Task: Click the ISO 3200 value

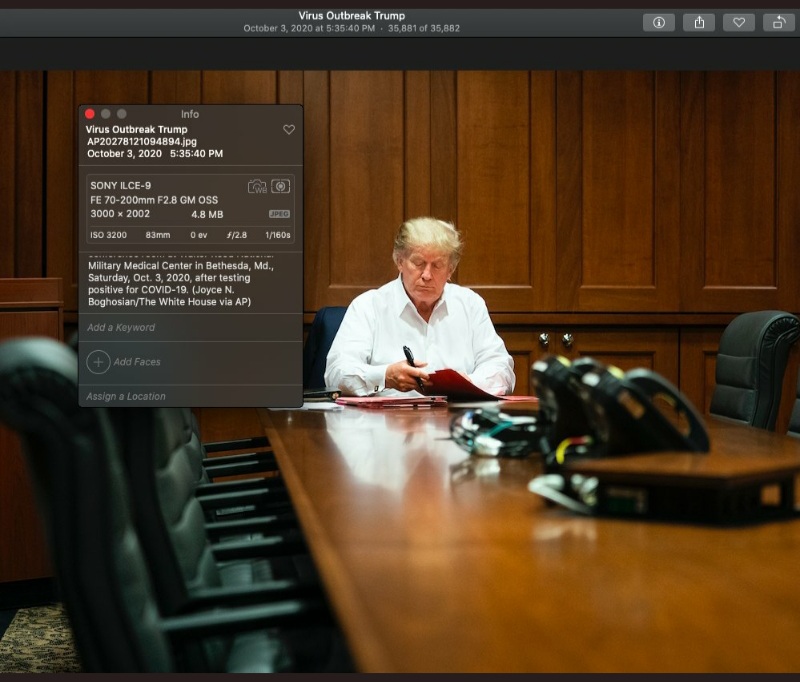Action: pos(109,235)
